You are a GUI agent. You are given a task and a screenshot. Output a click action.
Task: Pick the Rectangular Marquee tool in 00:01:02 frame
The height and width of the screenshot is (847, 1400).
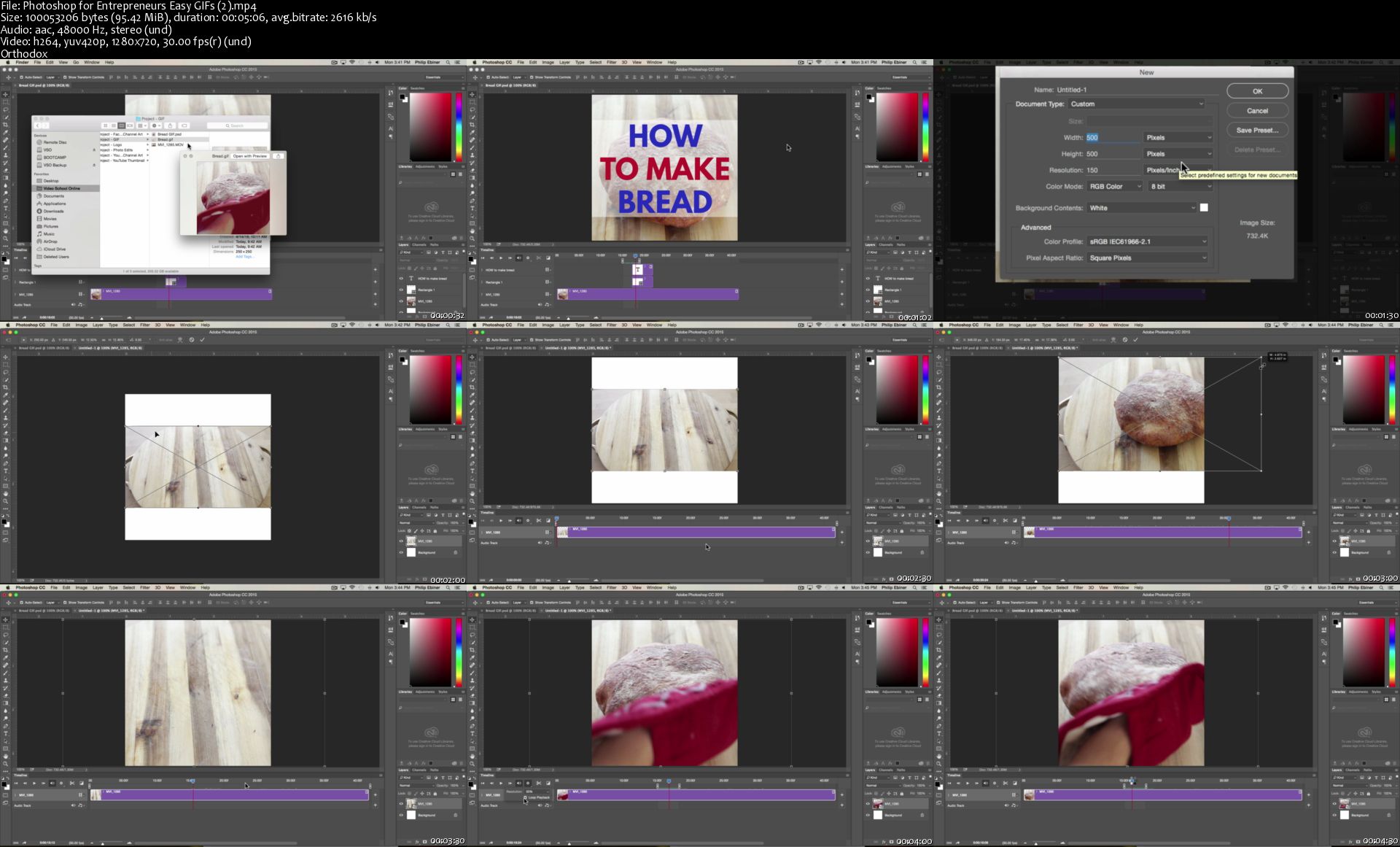pos(472,102)
